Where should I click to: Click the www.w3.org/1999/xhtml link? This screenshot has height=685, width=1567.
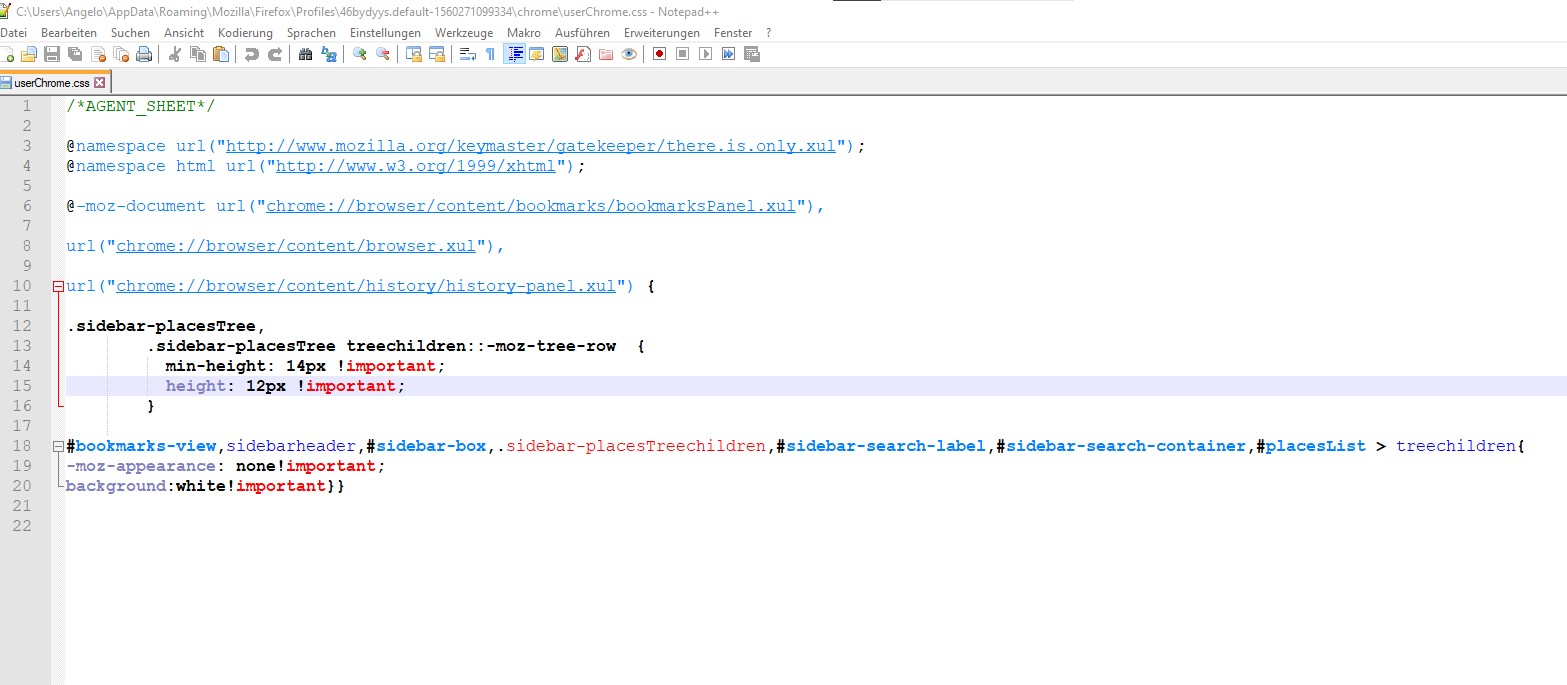pos(416,166)
